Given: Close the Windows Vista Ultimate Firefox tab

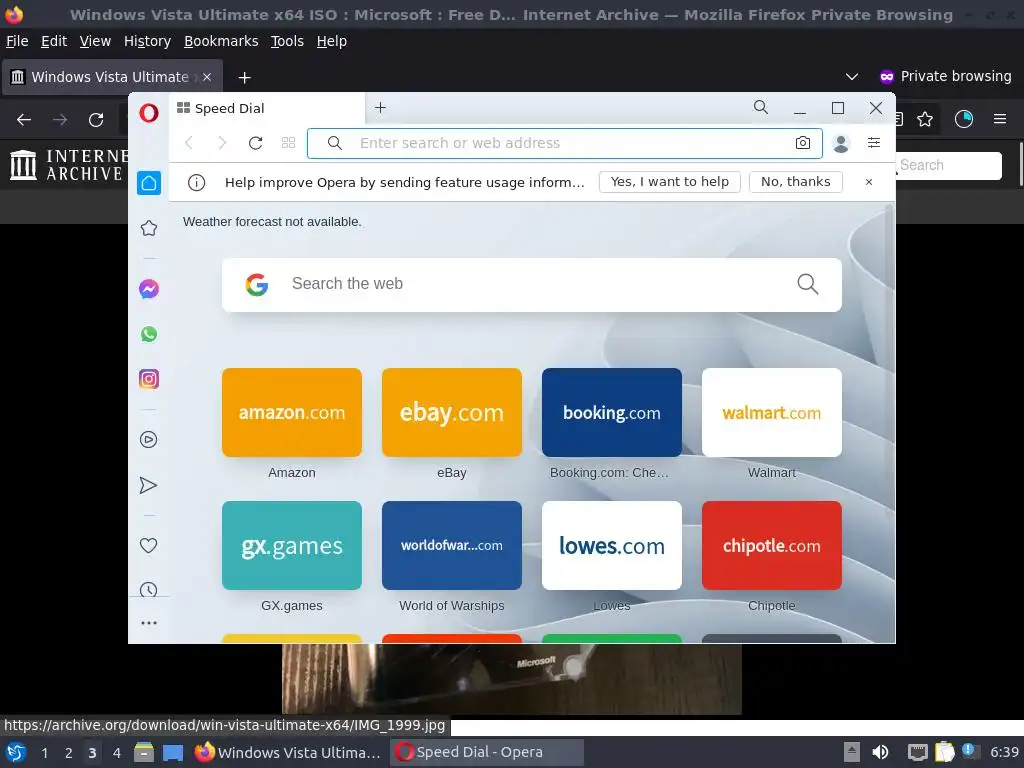Looking at the screenshot, I should coord(206,77).
